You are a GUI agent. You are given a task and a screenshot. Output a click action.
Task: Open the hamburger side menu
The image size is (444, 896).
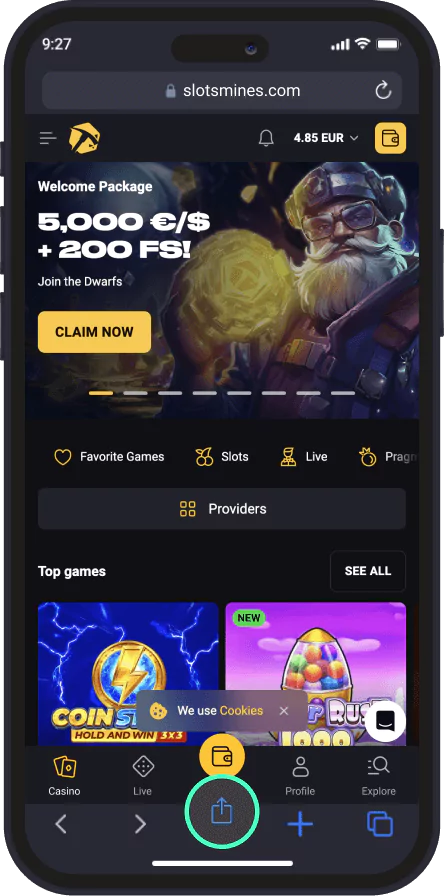tap(48, 138)
